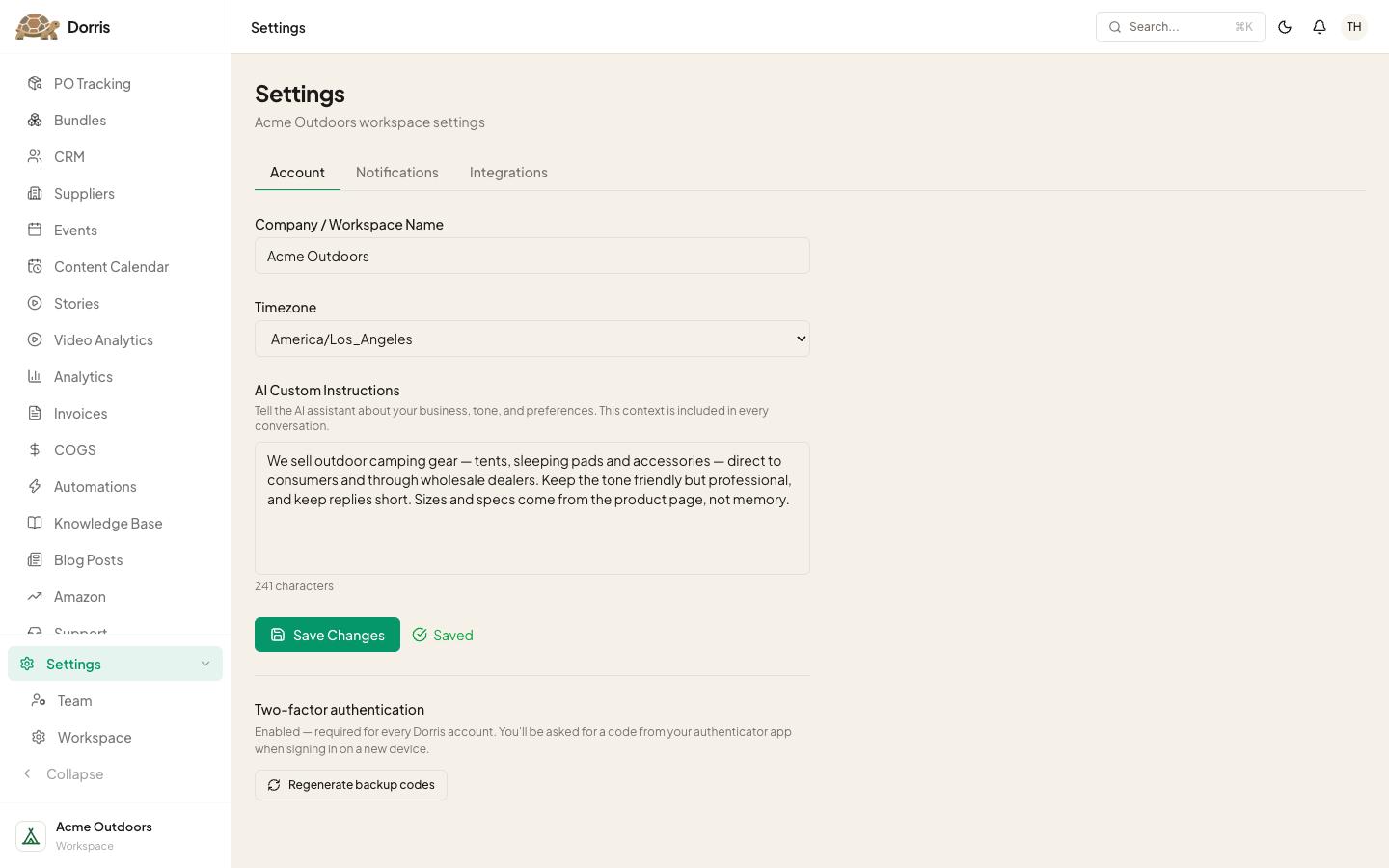This screenshot has height=868, width=1389.
Task: Click the Knowledge Base book icon
Action: 35,524
